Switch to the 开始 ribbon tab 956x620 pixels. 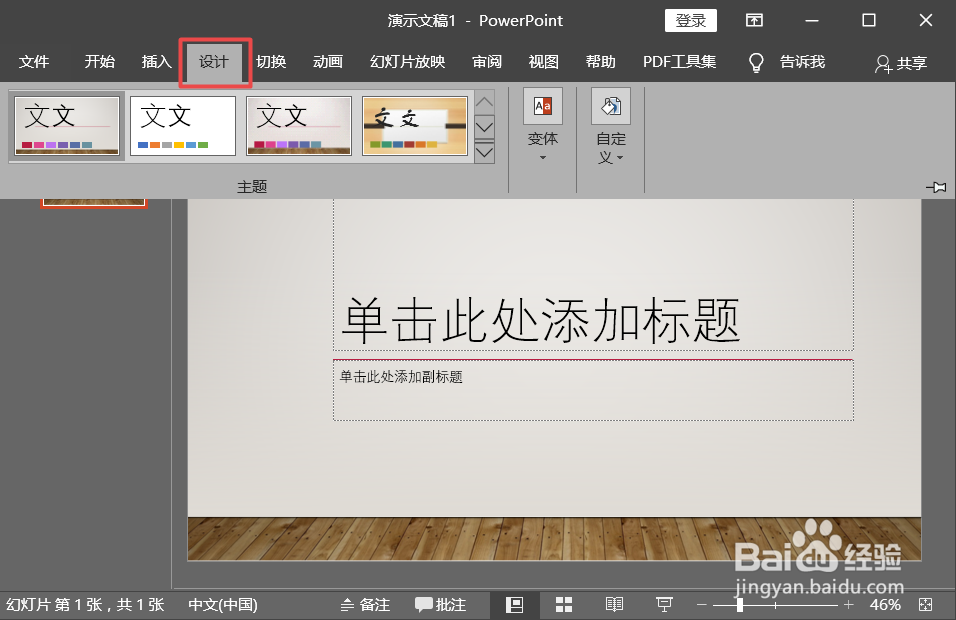click(x=99, y=62)
